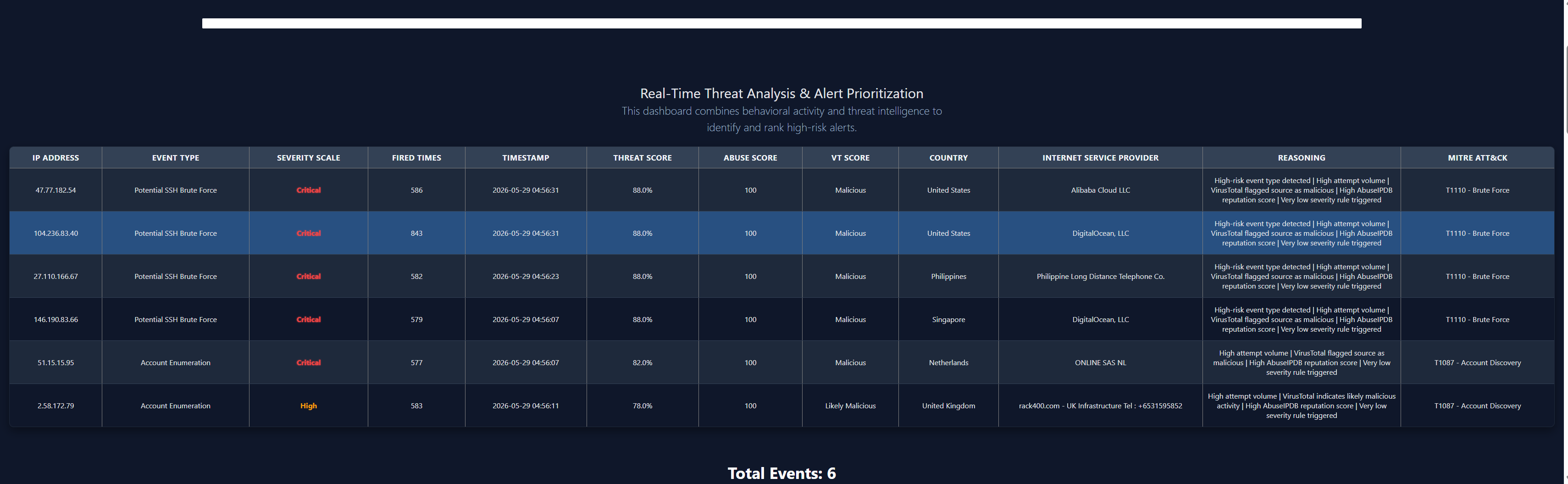
Task: Click the Singapore country cell
Action: pyautogui.click(x=948, y=320)
